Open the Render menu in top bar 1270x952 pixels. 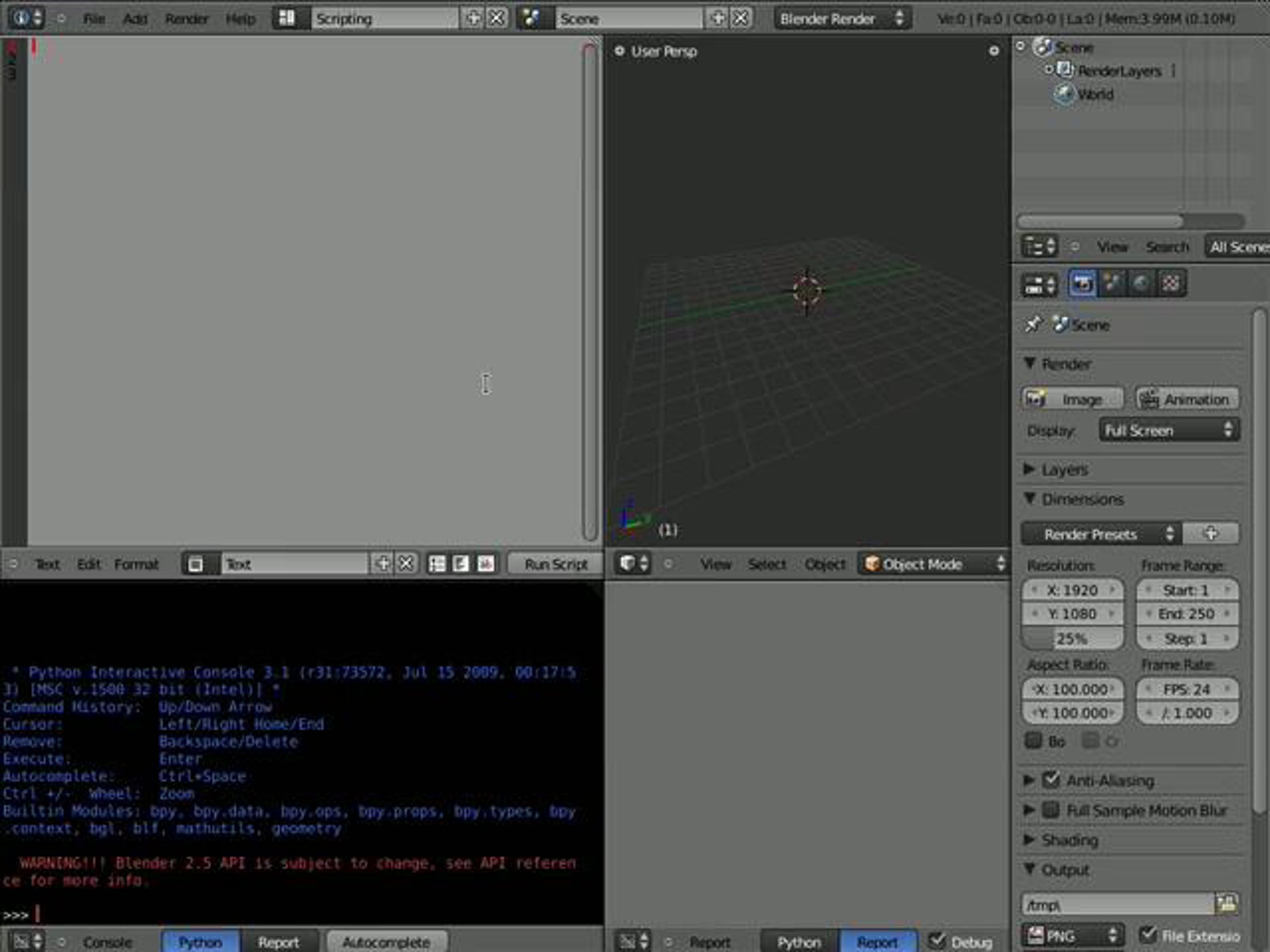coord(187,19)
